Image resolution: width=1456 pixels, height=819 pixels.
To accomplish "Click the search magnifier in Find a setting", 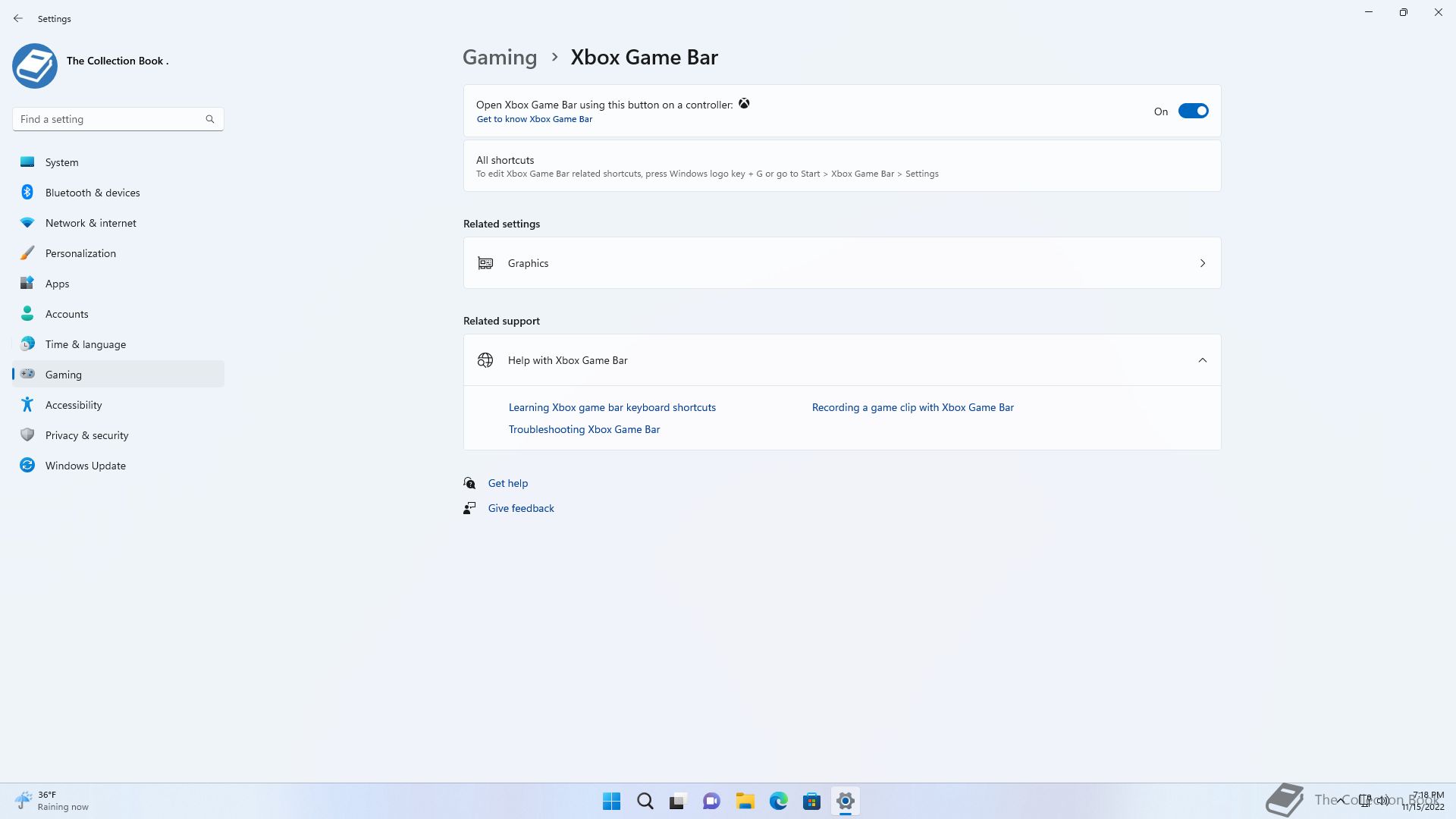I will tap(210, 119).
